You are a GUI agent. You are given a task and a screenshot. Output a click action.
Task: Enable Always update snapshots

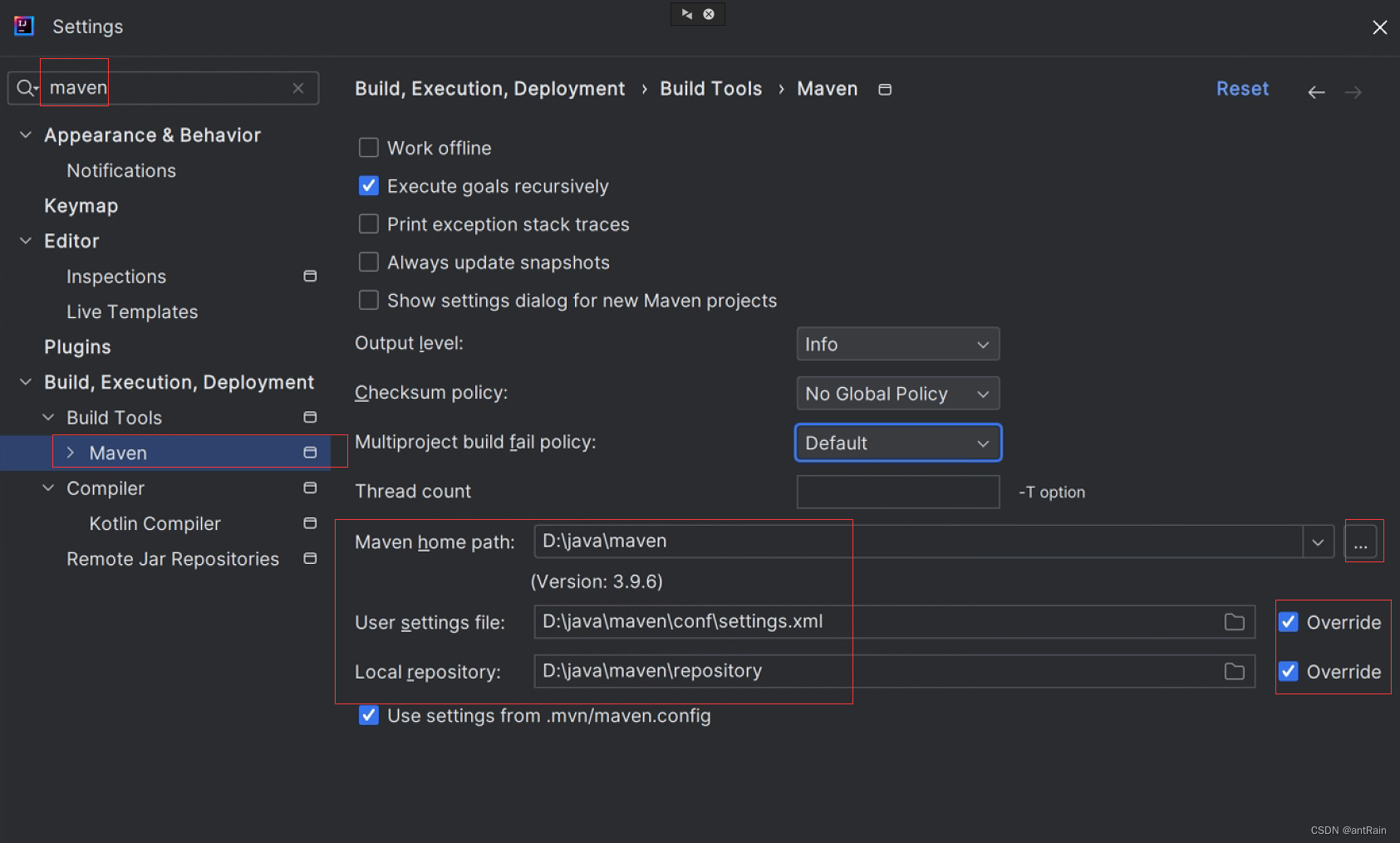tap(369, 262)
